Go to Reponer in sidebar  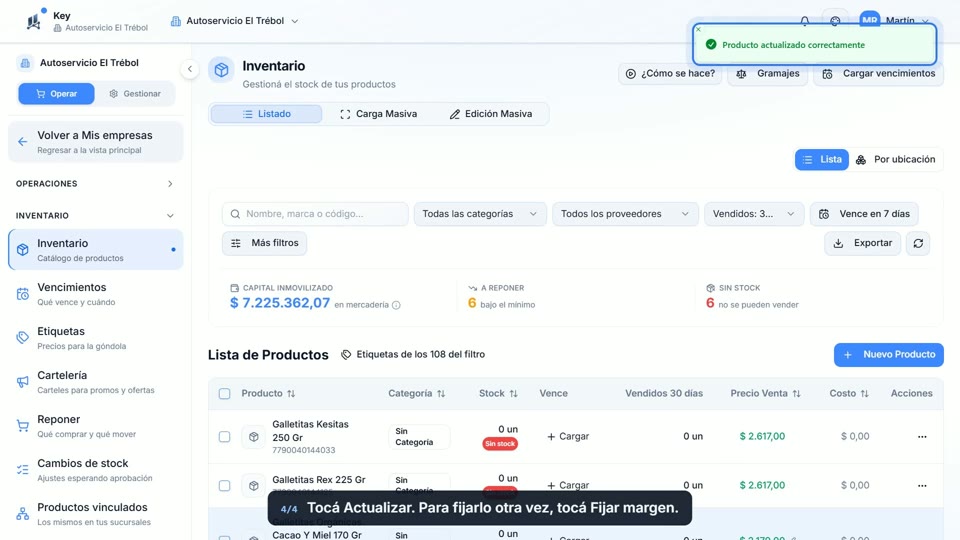pos(96,426)
